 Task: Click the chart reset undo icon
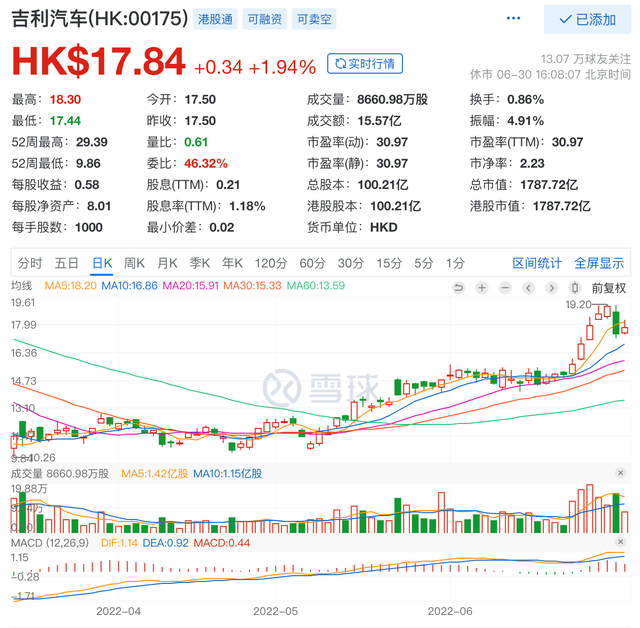[x=459, y=288]
